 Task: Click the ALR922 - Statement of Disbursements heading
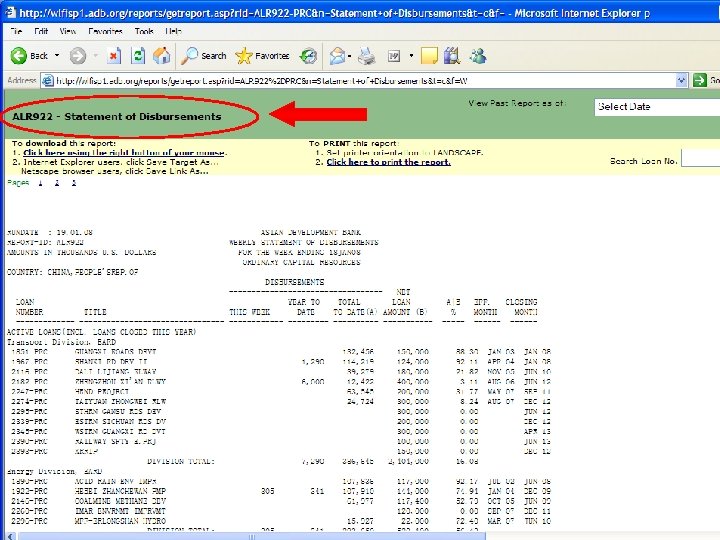pos(117,117)
